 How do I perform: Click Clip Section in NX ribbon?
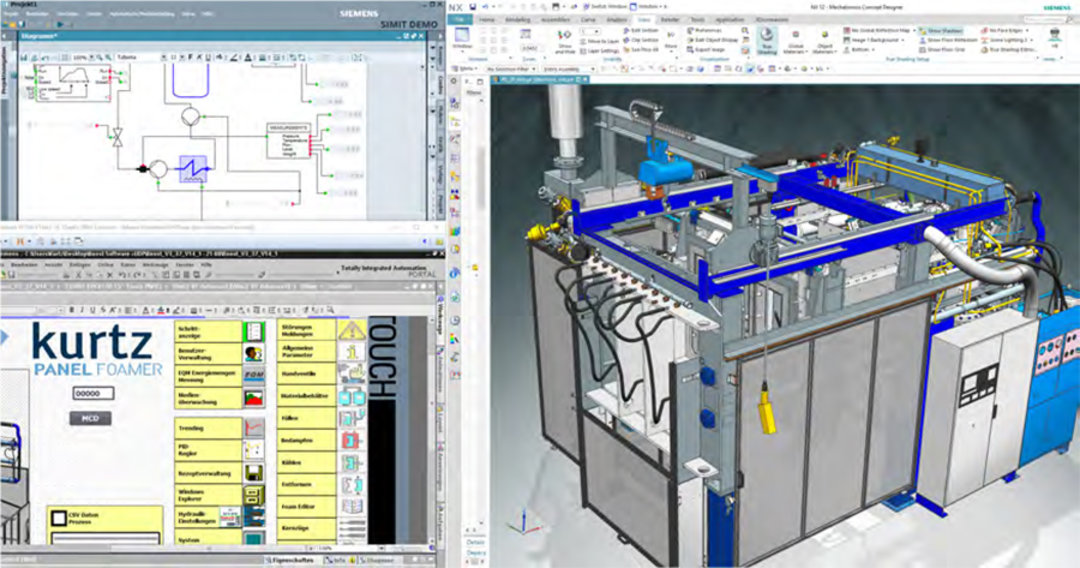[641, 41]
